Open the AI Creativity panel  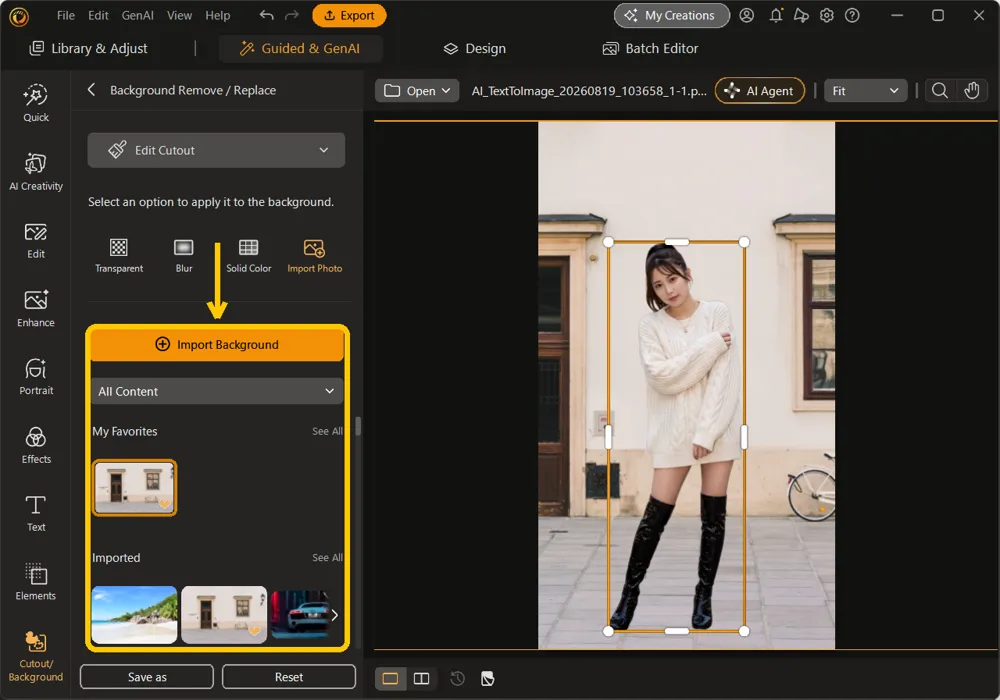pyautogui.click(x=36, y=172)
